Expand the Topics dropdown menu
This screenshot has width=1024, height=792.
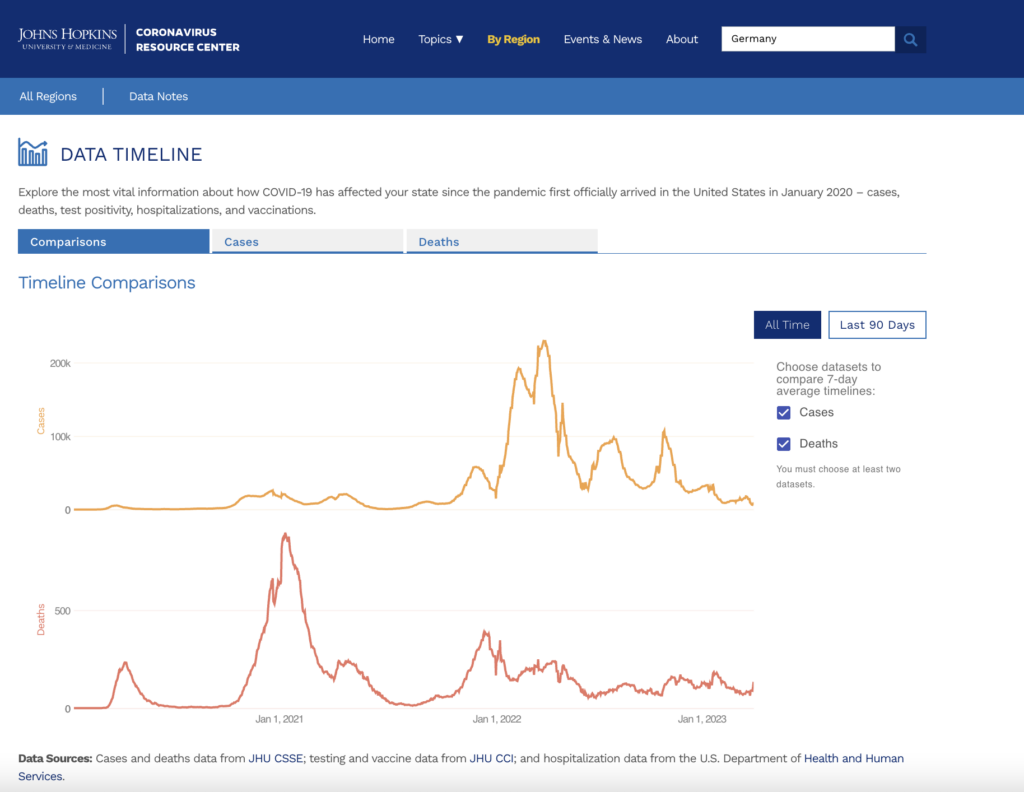click(440, 39)
